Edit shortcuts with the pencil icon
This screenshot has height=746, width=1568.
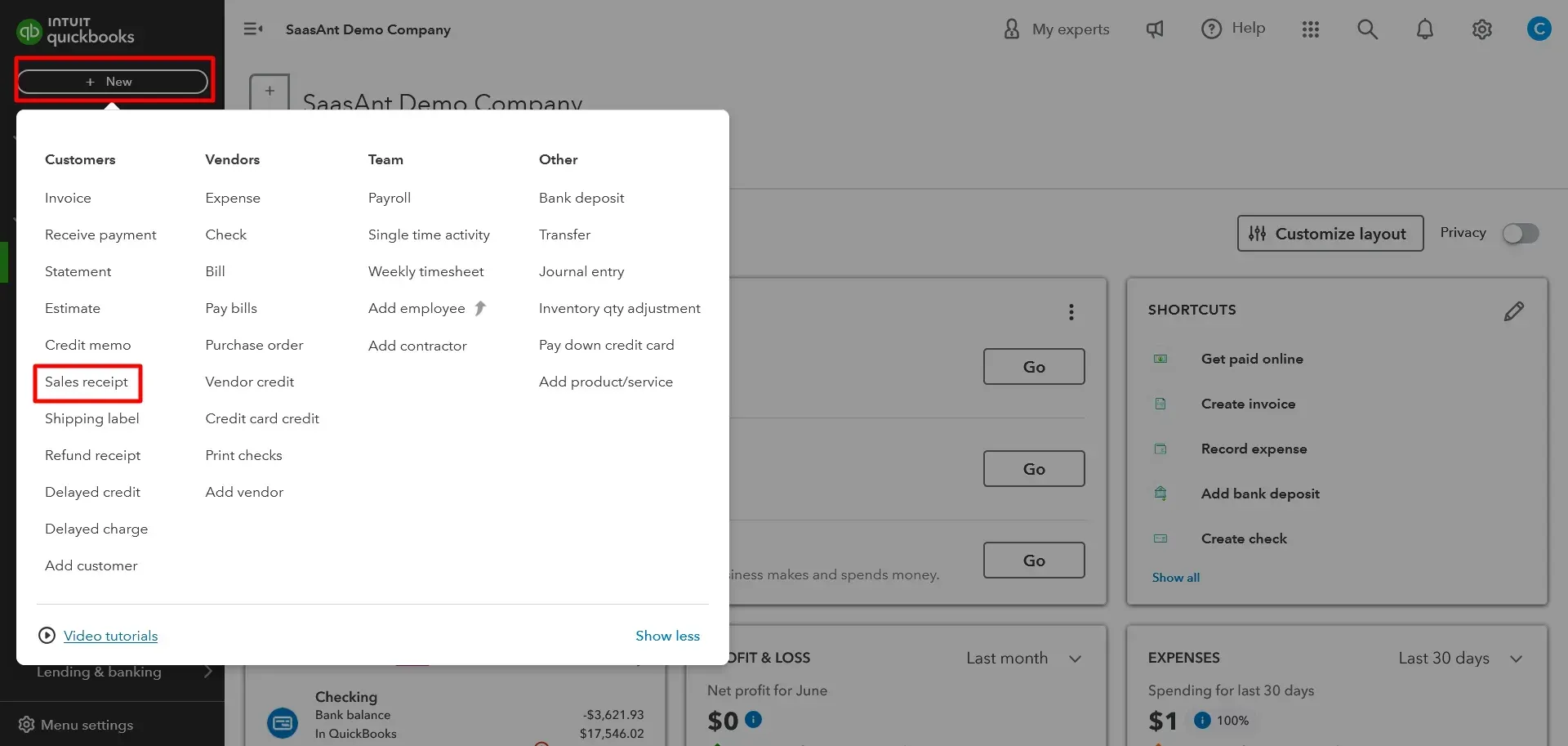coord(1513,311)
